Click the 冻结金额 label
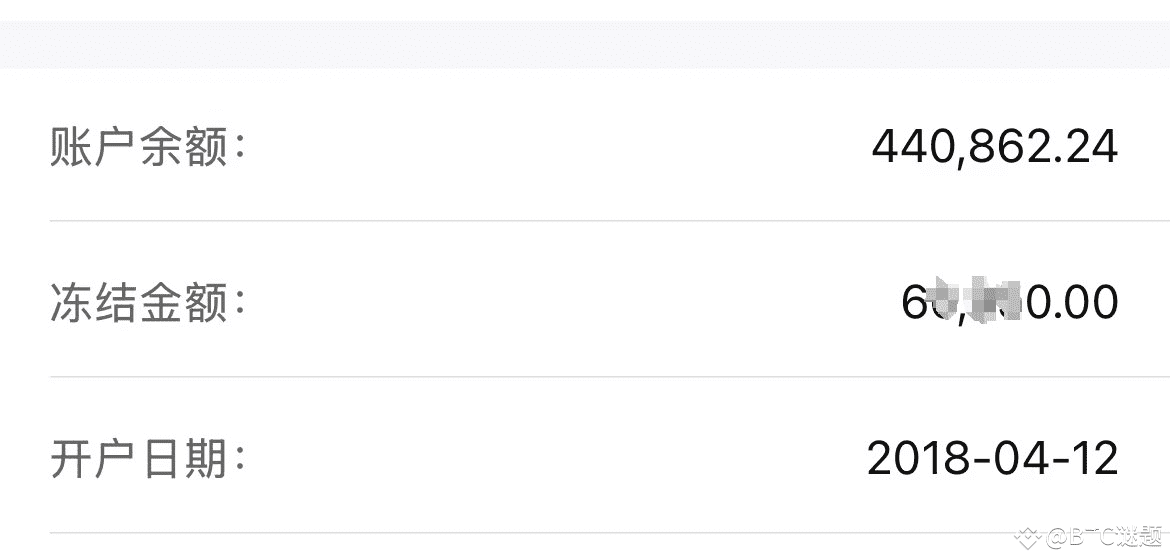This screenshot has width=1170, height=559. (148, 303)
